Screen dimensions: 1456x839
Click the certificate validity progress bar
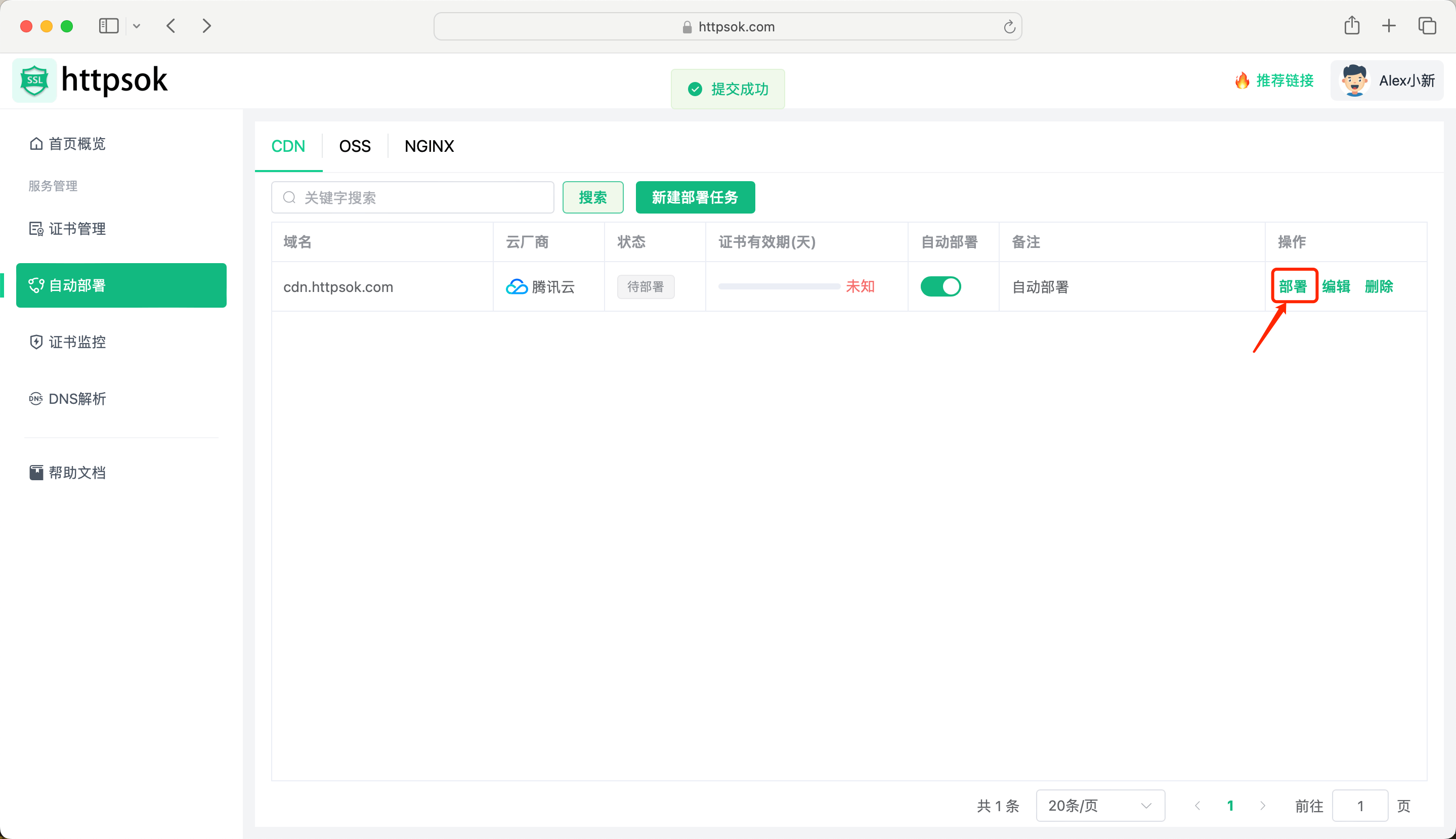click(x=779, y=286)
